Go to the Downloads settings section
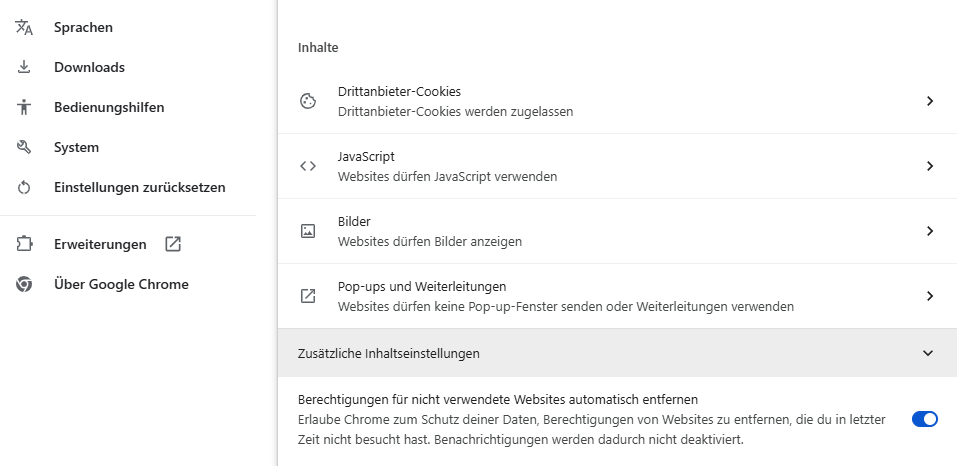 [x=89, y=67]
